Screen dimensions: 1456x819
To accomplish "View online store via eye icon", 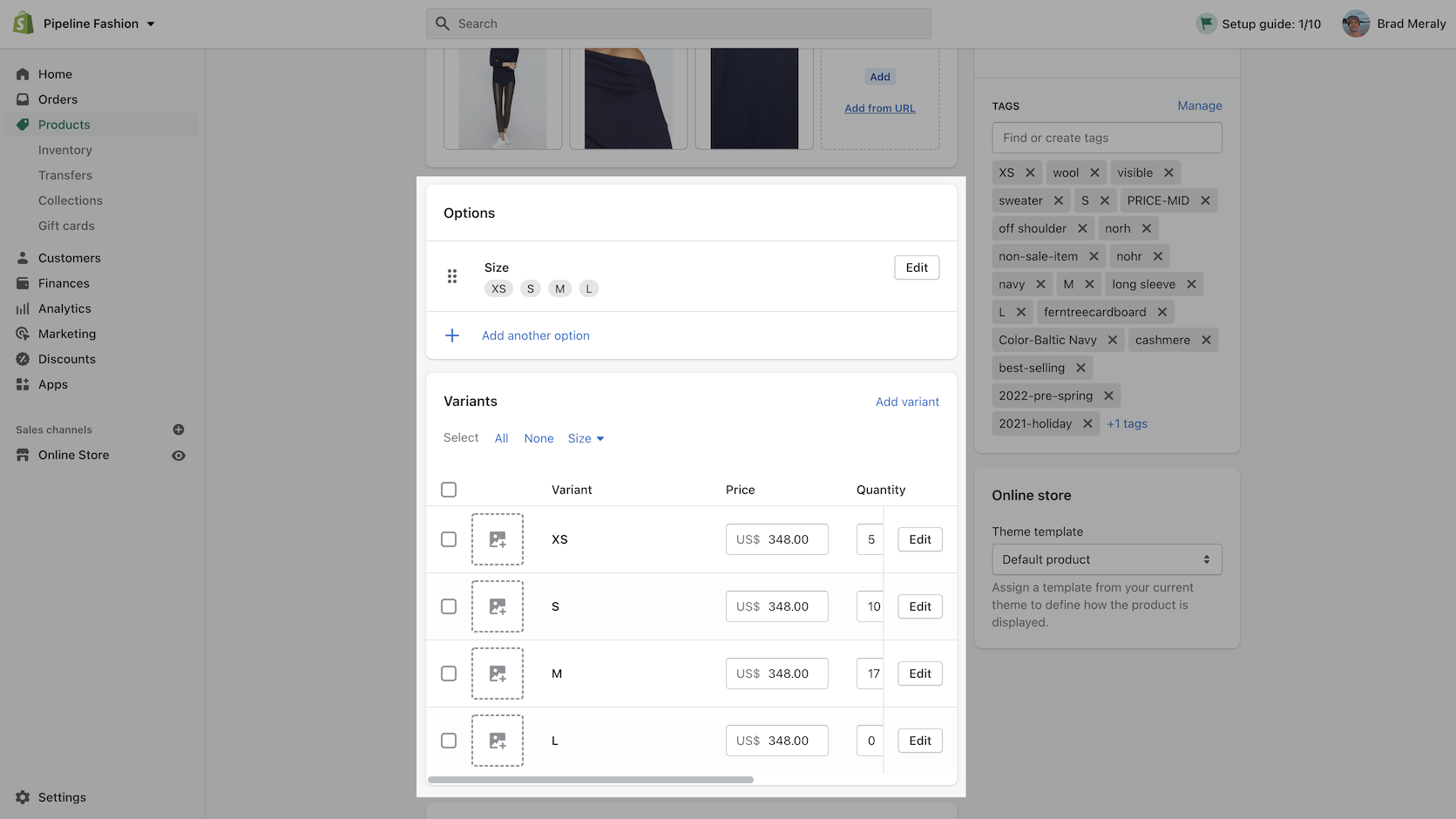I will pos(179,456).
